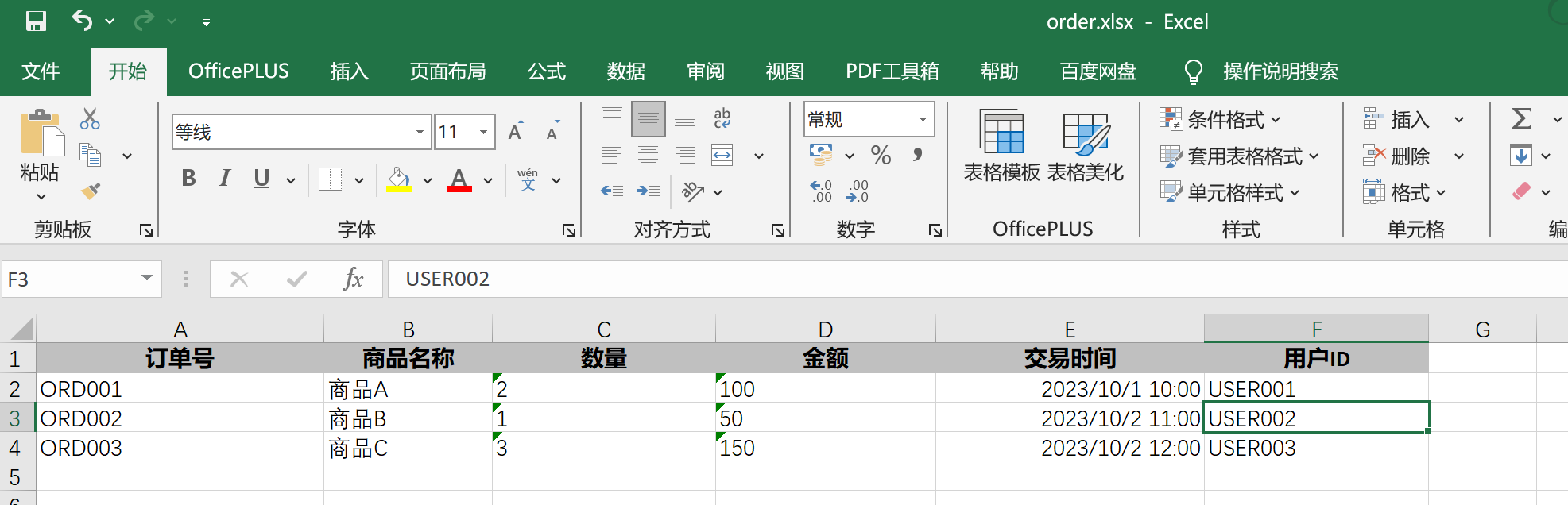Open the 数据 ribbon tab

coord(626,71)
